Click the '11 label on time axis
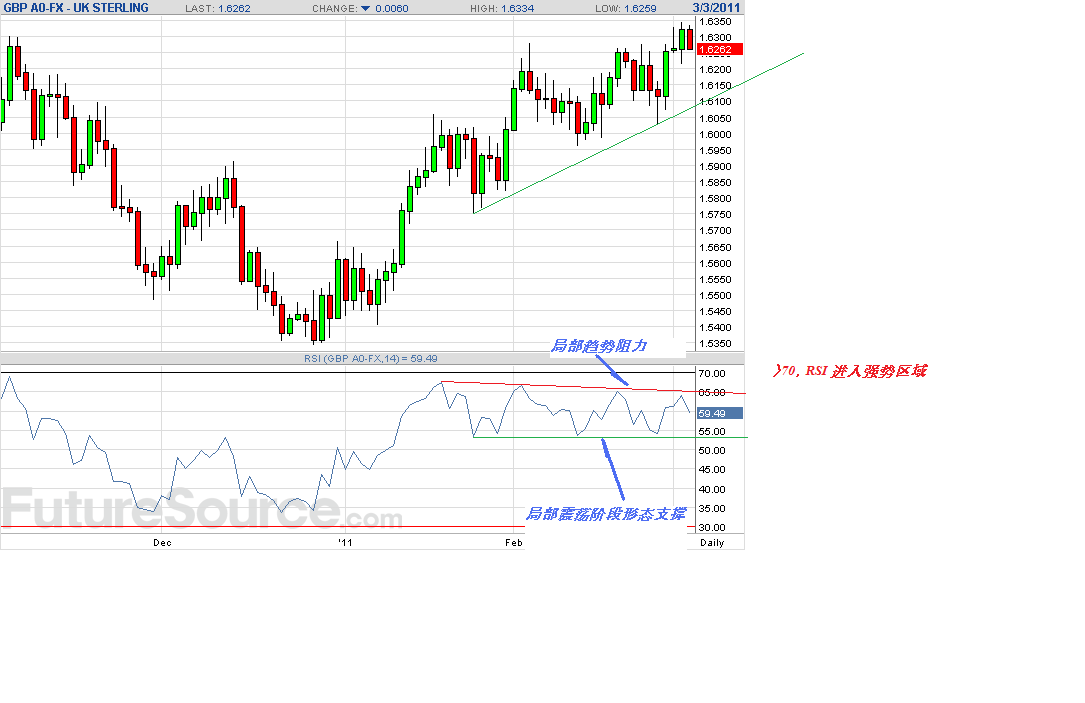Viewport: 1085px width, 703px height. click(345, 542)
